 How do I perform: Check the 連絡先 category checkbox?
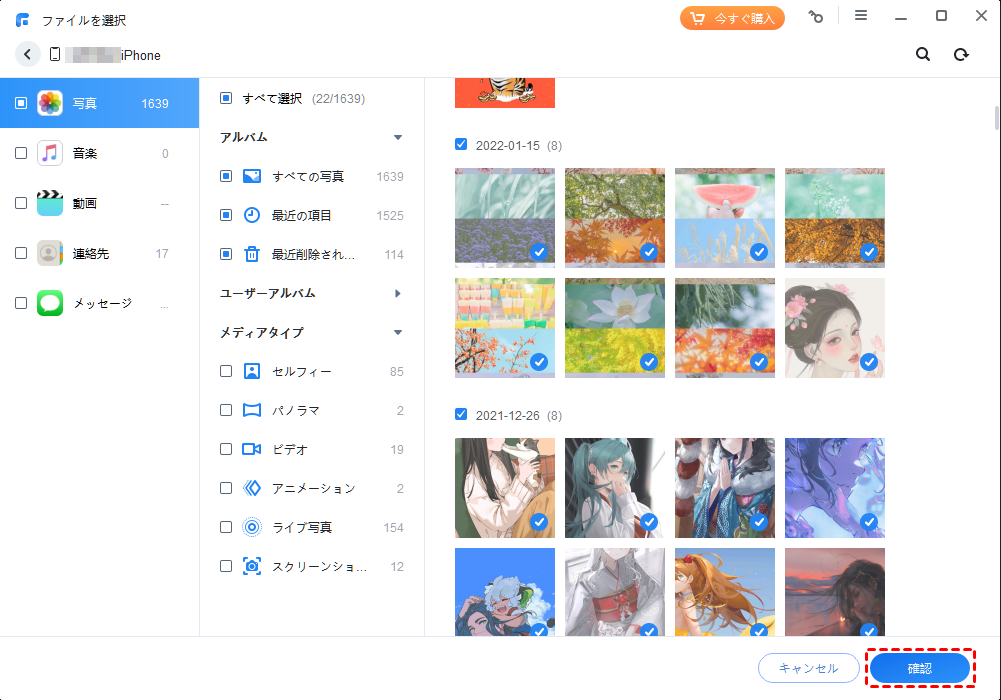pyautogui.click(x=21, y=253)
